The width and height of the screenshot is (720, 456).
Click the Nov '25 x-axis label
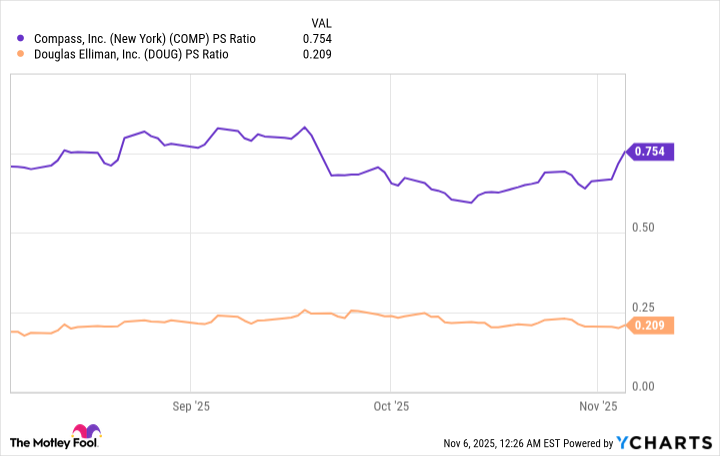coord(597,406)
